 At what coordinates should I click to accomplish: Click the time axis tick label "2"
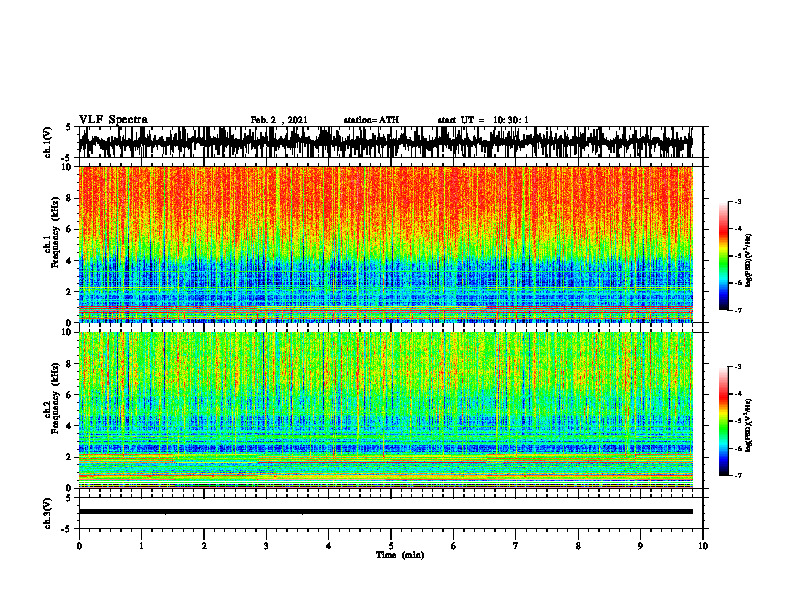tap(204, 546)
